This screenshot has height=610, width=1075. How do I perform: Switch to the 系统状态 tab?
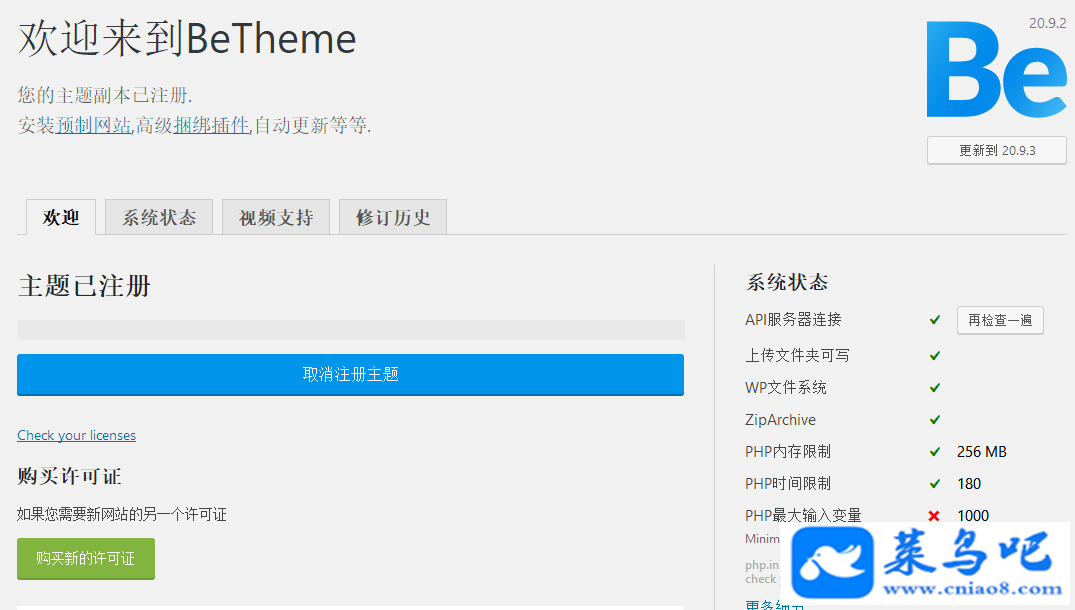[x=159, y=217]
